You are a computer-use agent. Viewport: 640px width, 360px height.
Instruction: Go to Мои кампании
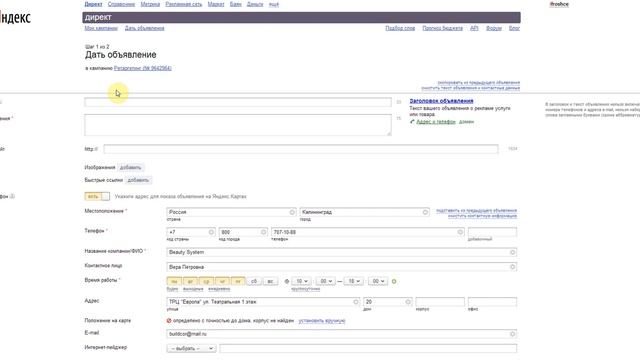click(x=101, y=28)
